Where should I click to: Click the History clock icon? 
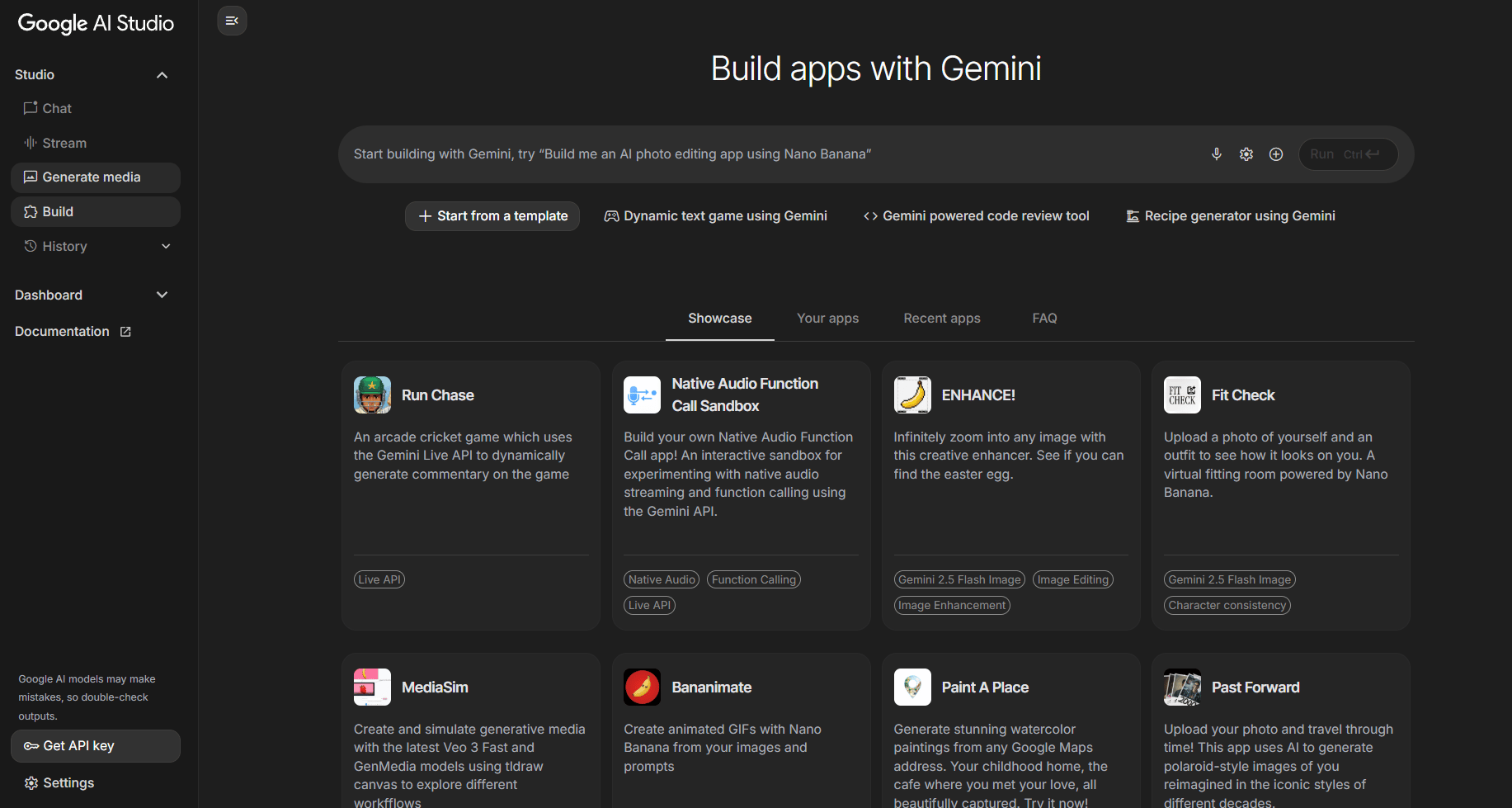tap(31, 246)
